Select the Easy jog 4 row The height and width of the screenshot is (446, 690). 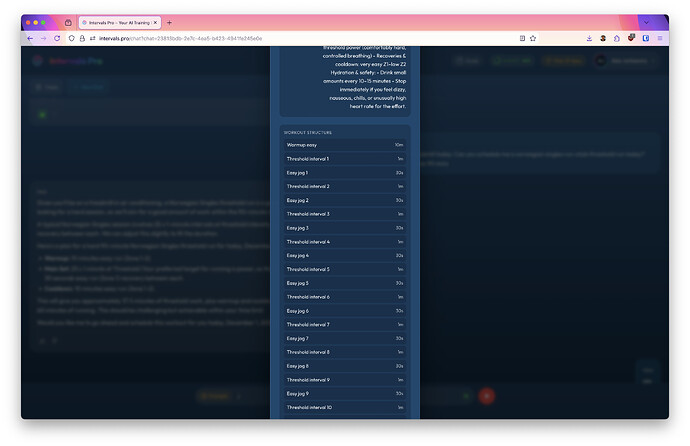coord(345,256)
